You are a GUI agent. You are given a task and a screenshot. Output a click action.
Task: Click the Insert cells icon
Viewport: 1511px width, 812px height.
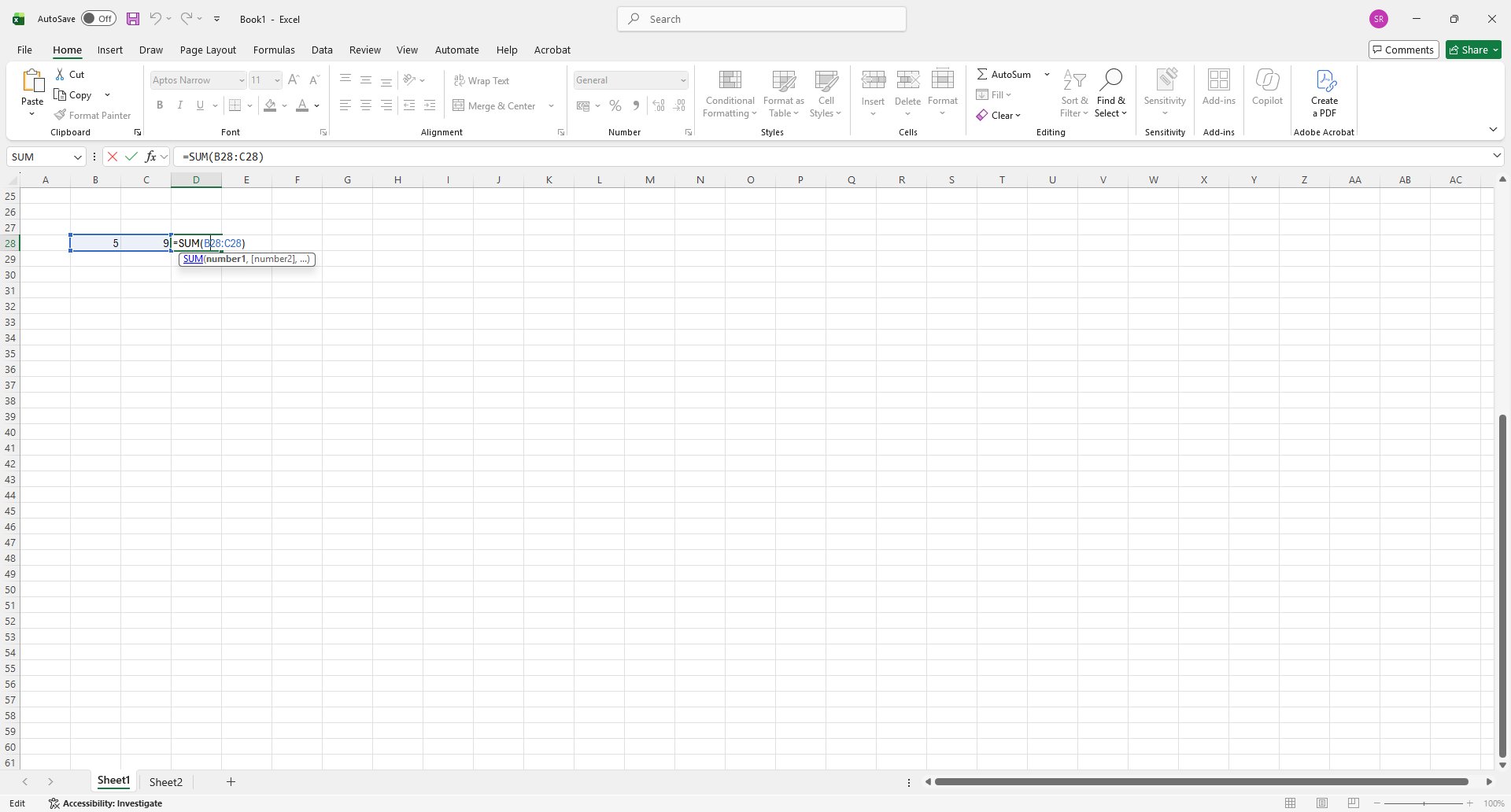(x=874, y=79)
